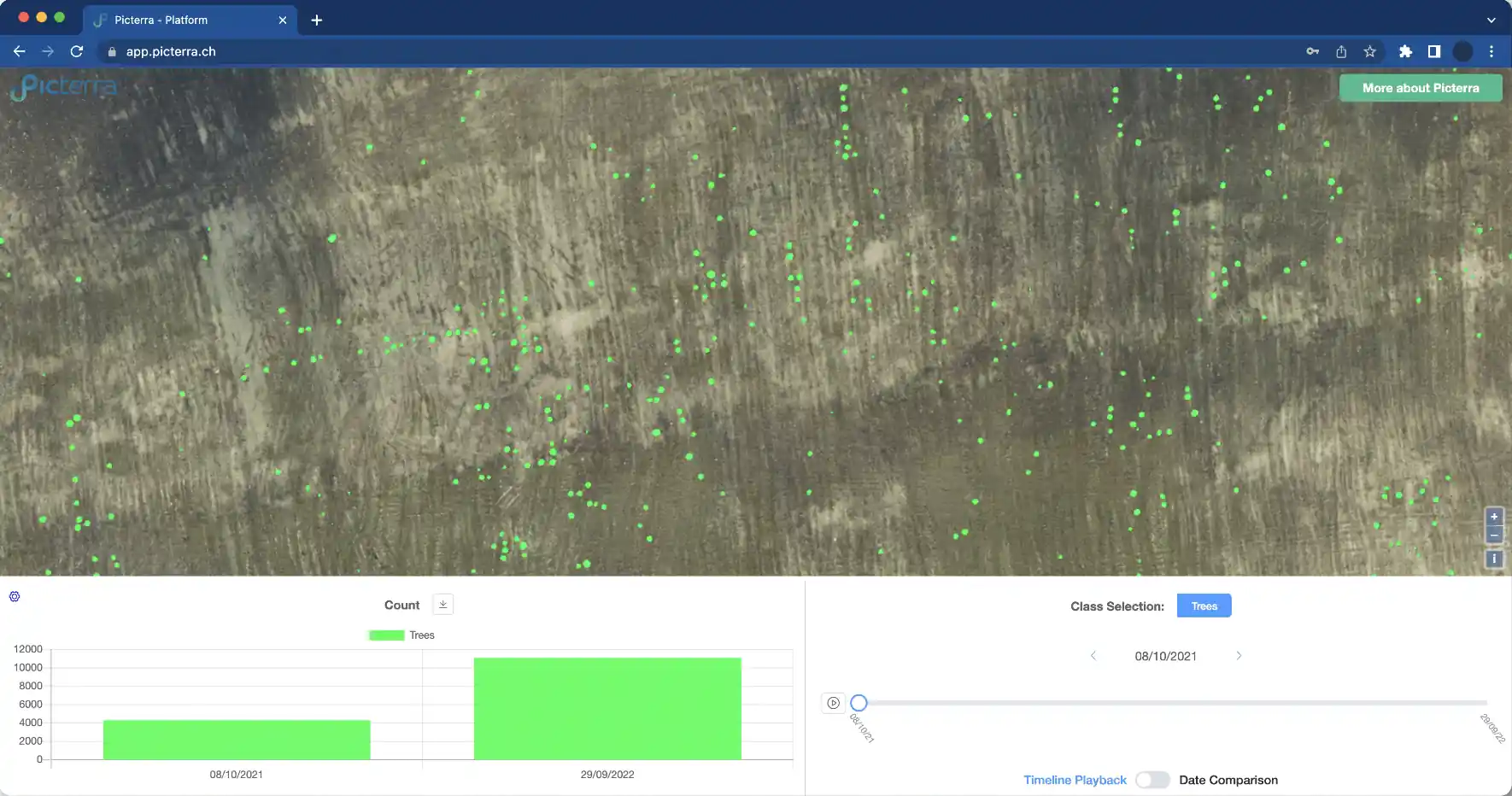Click the Picterra logo
The height and width of the screenshot is (796, 1512).
tap(64, 87)
